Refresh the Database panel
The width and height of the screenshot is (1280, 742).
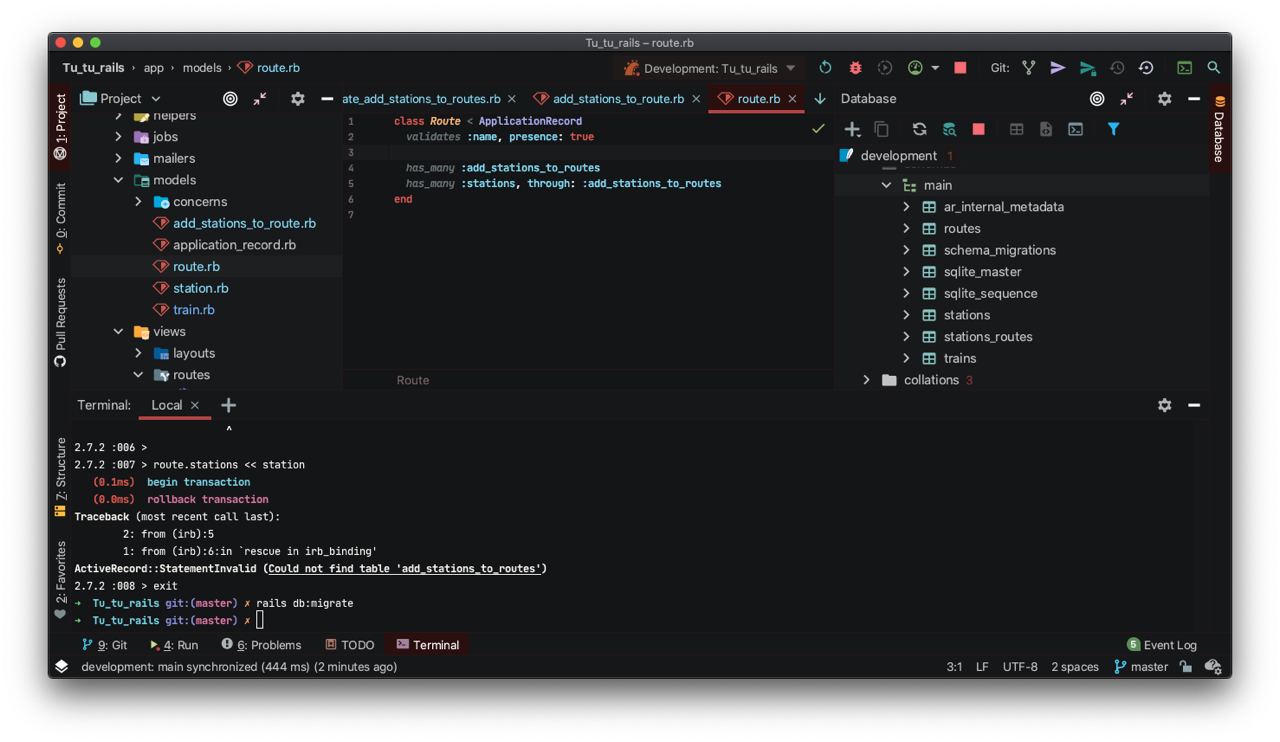919,129
